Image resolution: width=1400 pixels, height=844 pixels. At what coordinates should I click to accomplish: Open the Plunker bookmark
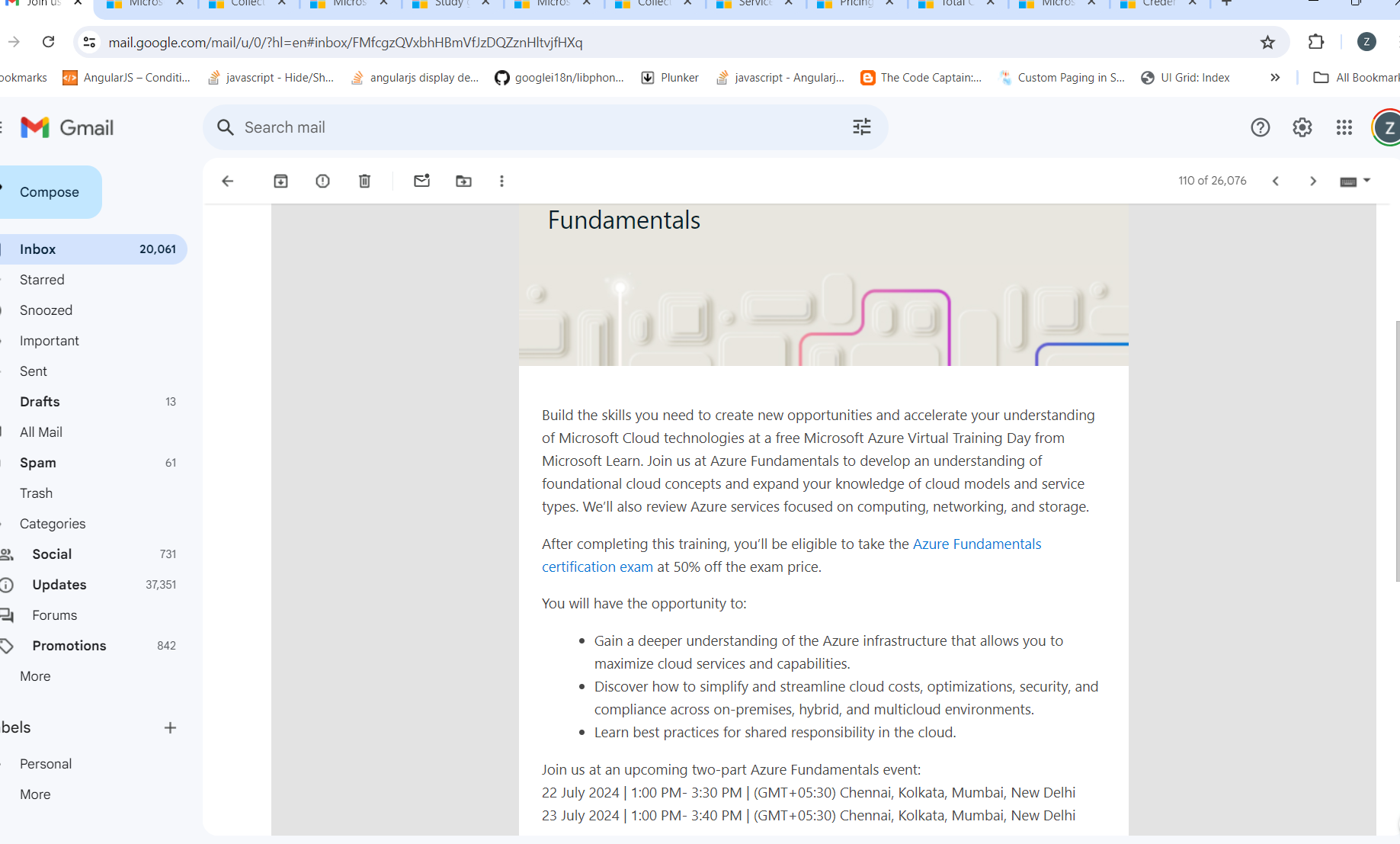(670, 77)
